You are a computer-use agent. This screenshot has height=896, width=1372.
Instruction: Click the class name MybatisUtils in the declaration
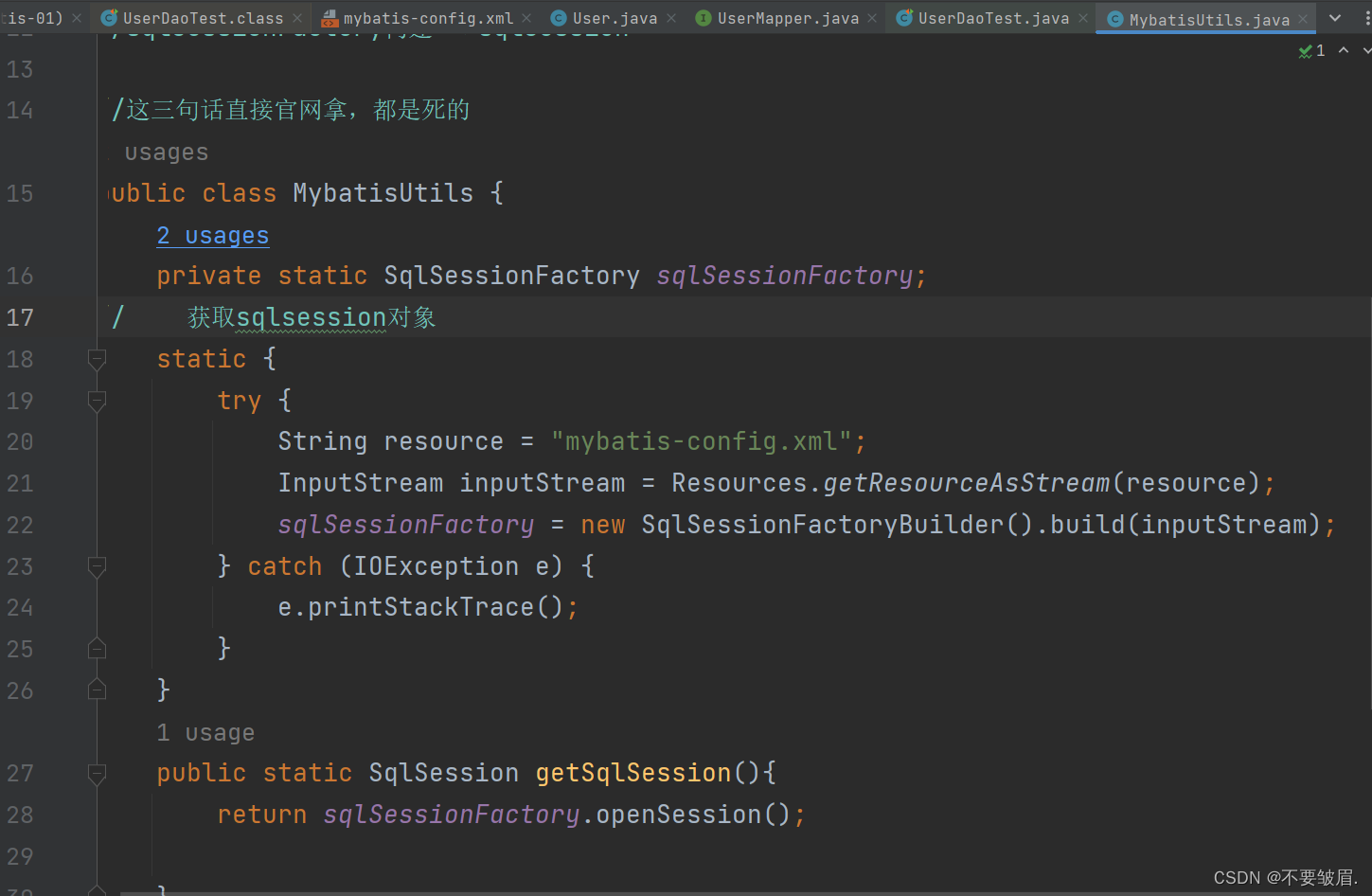point(383,193)
